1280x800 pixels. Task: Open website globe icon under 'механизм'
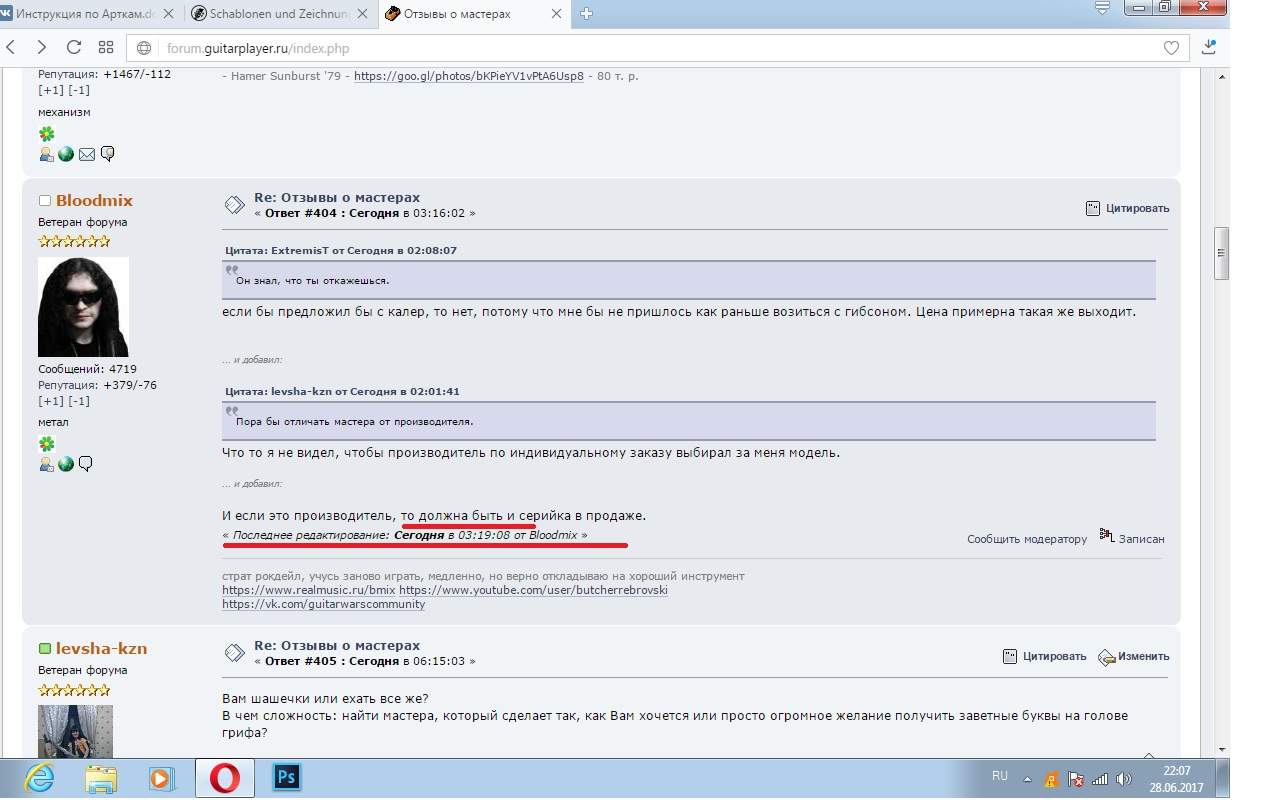[66, 154]
